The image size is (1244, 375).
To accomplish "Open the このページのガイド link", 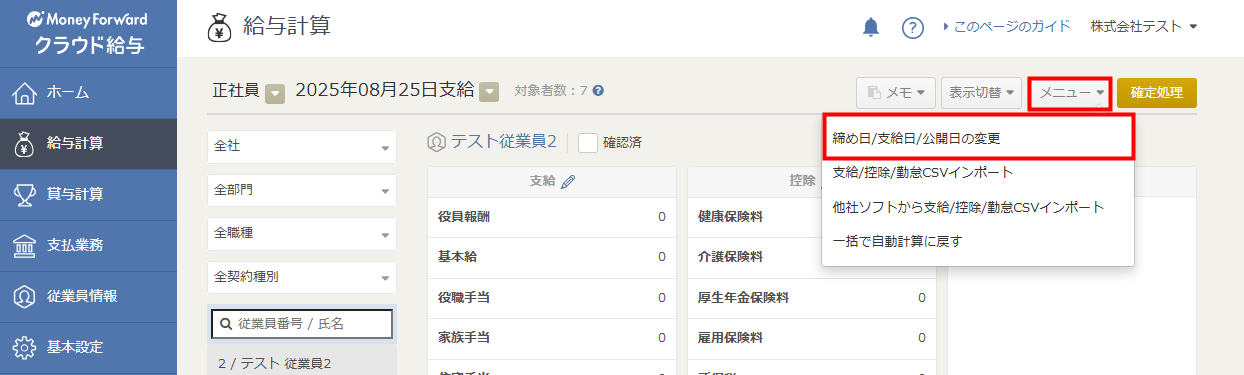I will coord(1006,26).
